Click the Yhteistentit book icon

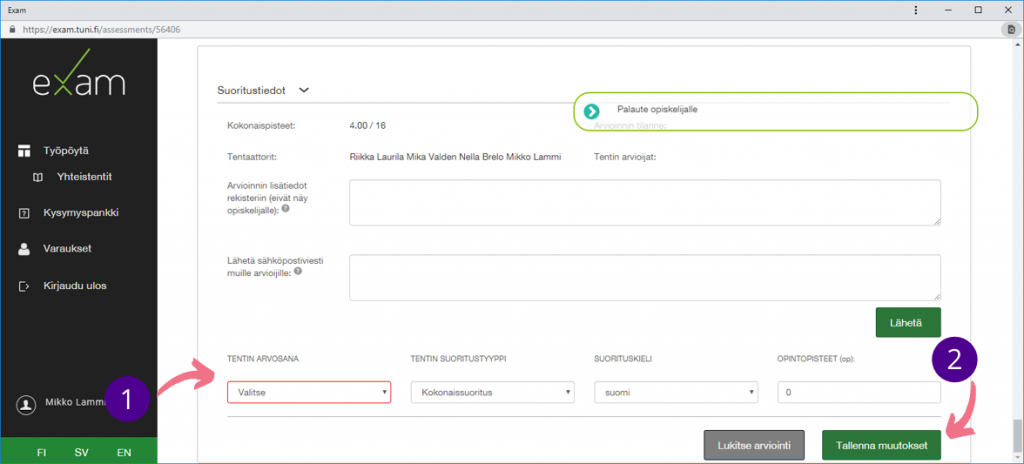point(38,177)
